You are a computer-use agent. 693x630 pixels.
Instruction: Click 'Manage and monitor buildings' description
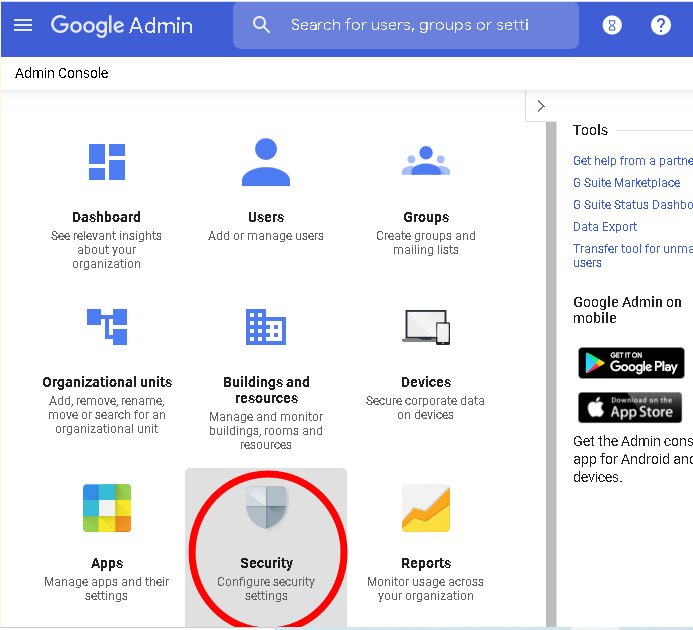(266, 431)
